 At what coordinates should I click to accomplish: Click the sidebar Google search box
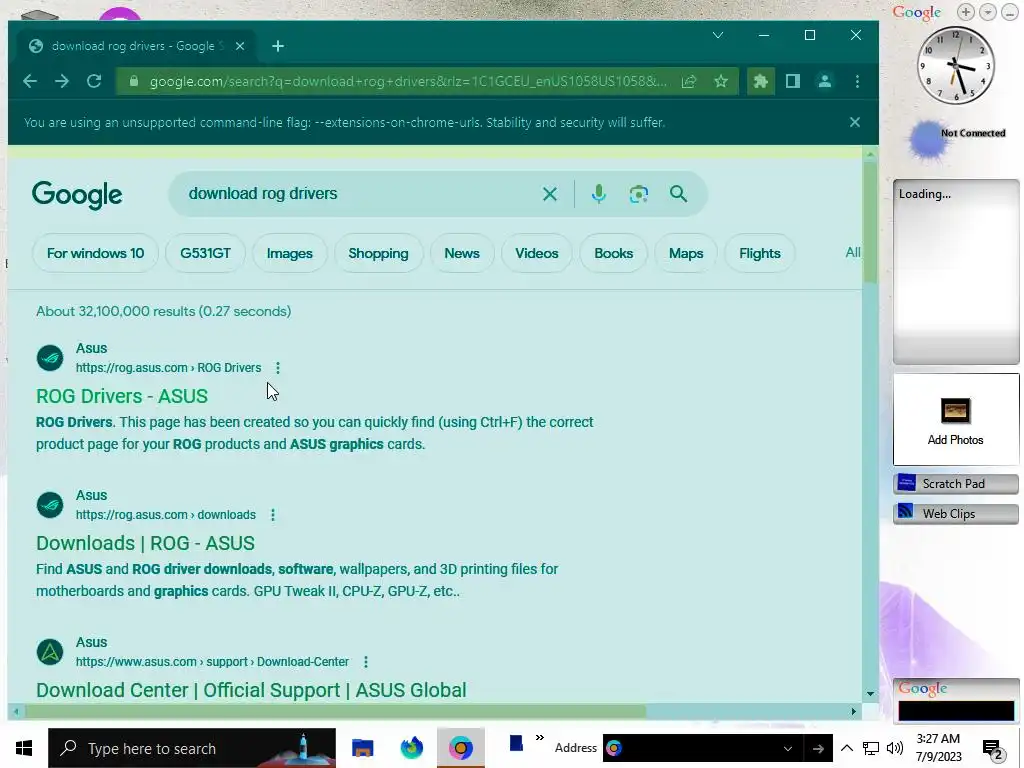[x=956, y=711]
